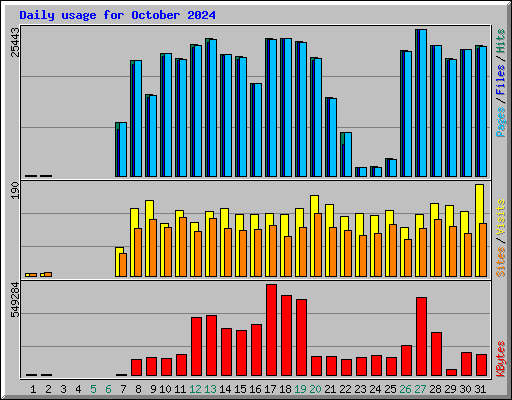This screenshot has height=400, width=512.
Task: Click the day 12 red KBytes bar
Action: coord(196,347)
